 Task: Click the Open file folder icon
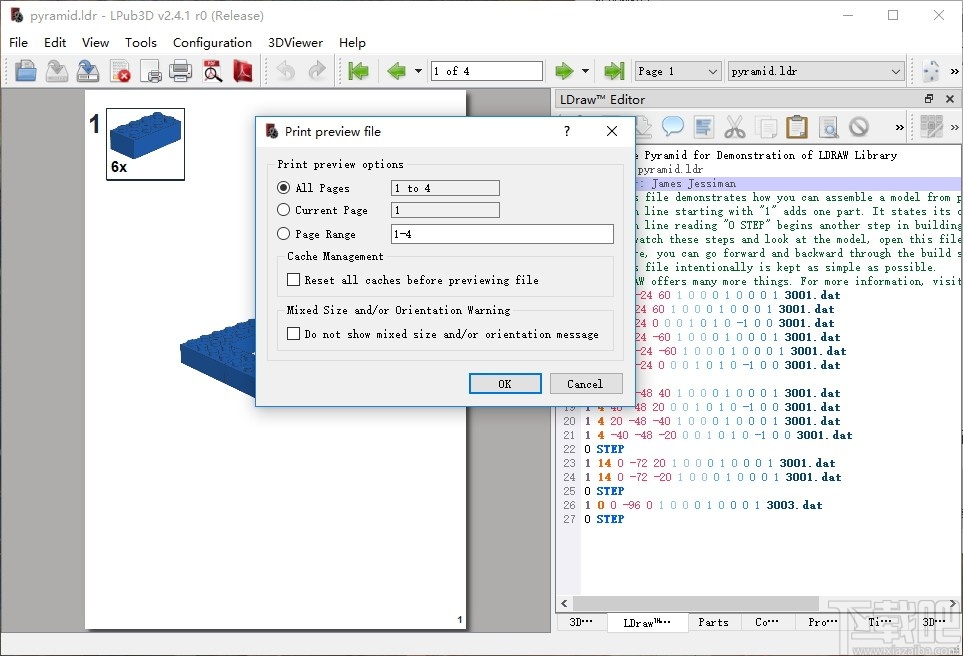[x=26, y=71]
